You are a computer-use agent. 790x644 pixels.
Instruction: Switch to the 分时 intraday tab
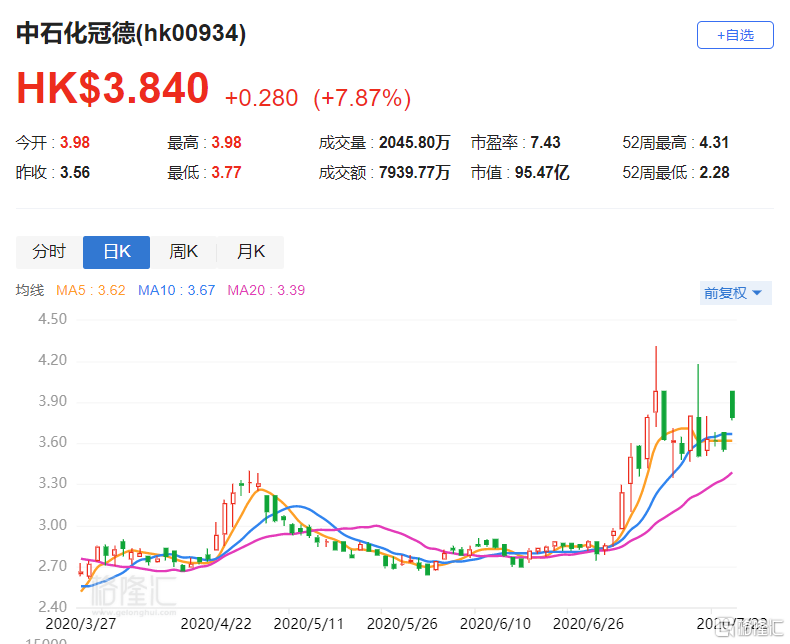(49, 252)
